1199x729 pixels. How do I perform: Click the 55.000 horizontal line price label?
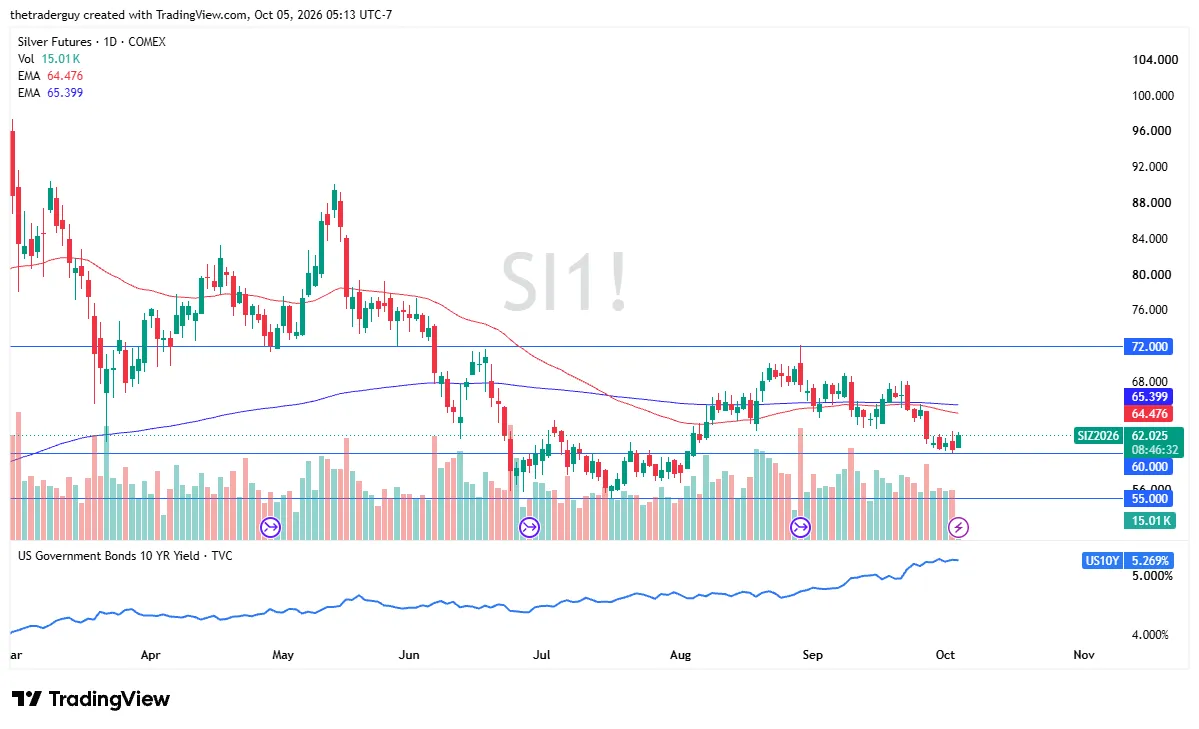pos(1149,499)
